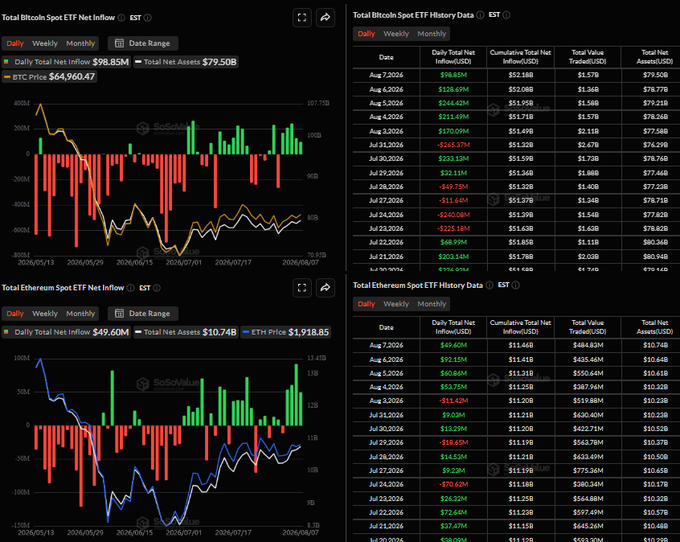
Task: Switch Bitcoin Net Inflow chart to Weekly
Action: pyautogui.click(x=45, y=43)
